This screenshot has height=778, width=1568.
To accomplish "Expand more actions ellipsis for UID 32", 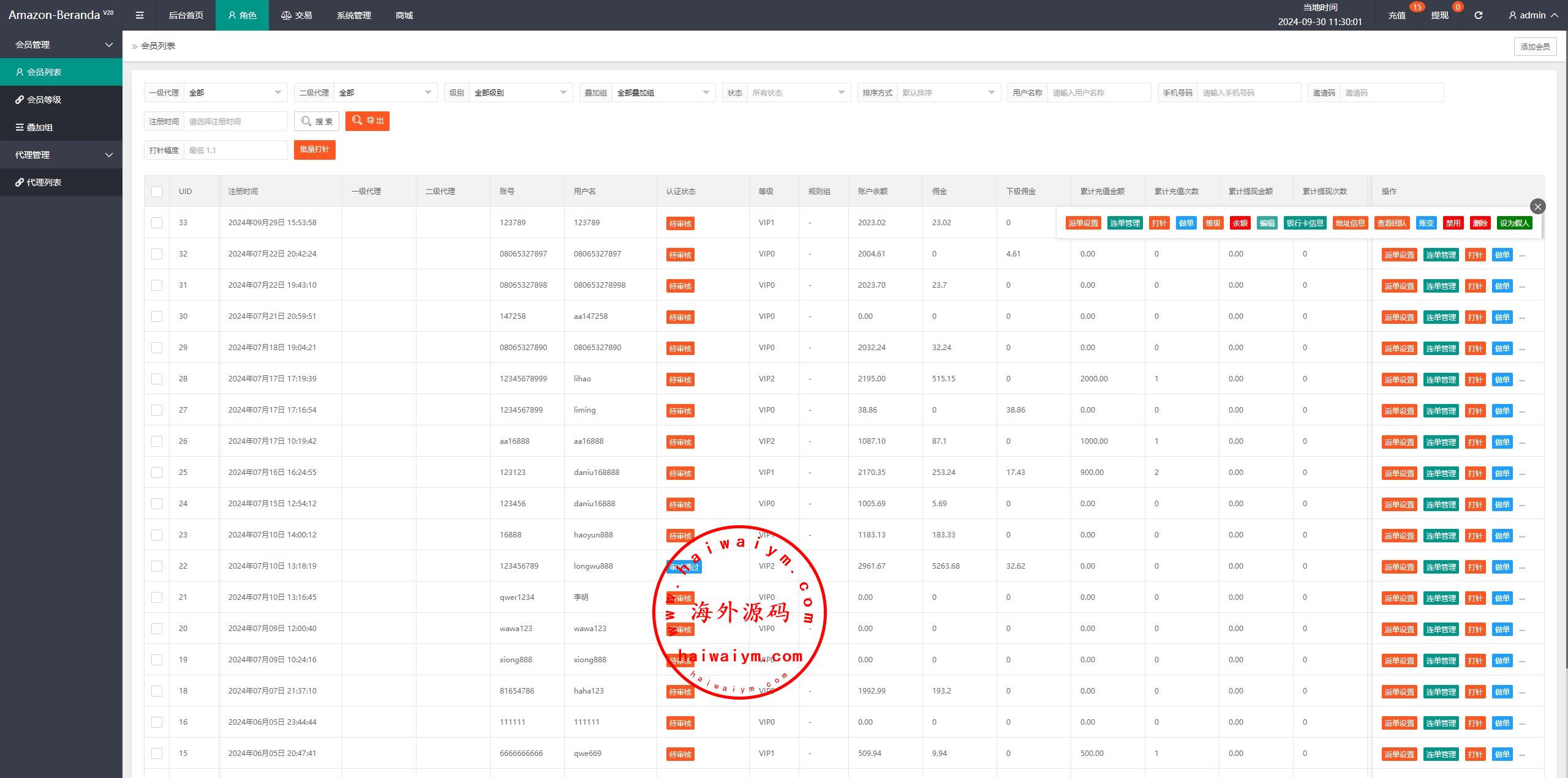I will coord(1523,255).
